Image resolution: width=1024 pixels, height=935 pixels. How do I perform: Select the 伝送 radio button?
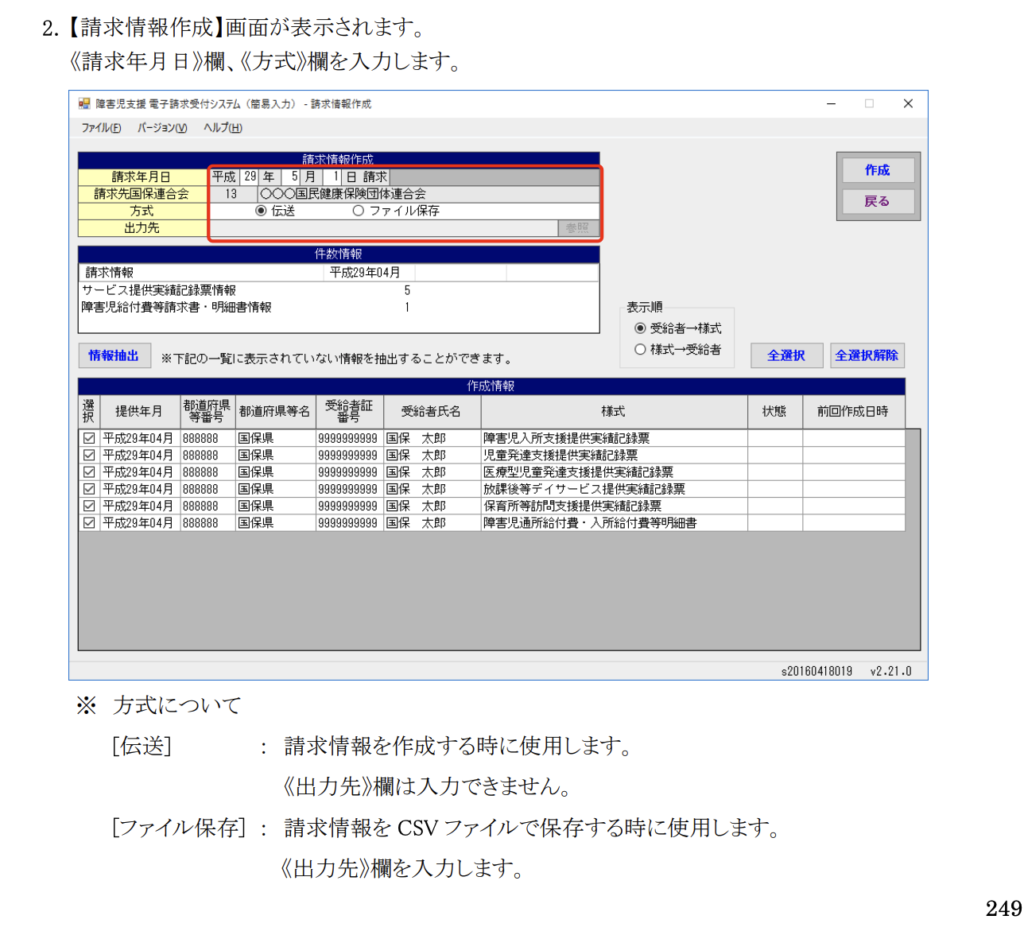point(262,211)
